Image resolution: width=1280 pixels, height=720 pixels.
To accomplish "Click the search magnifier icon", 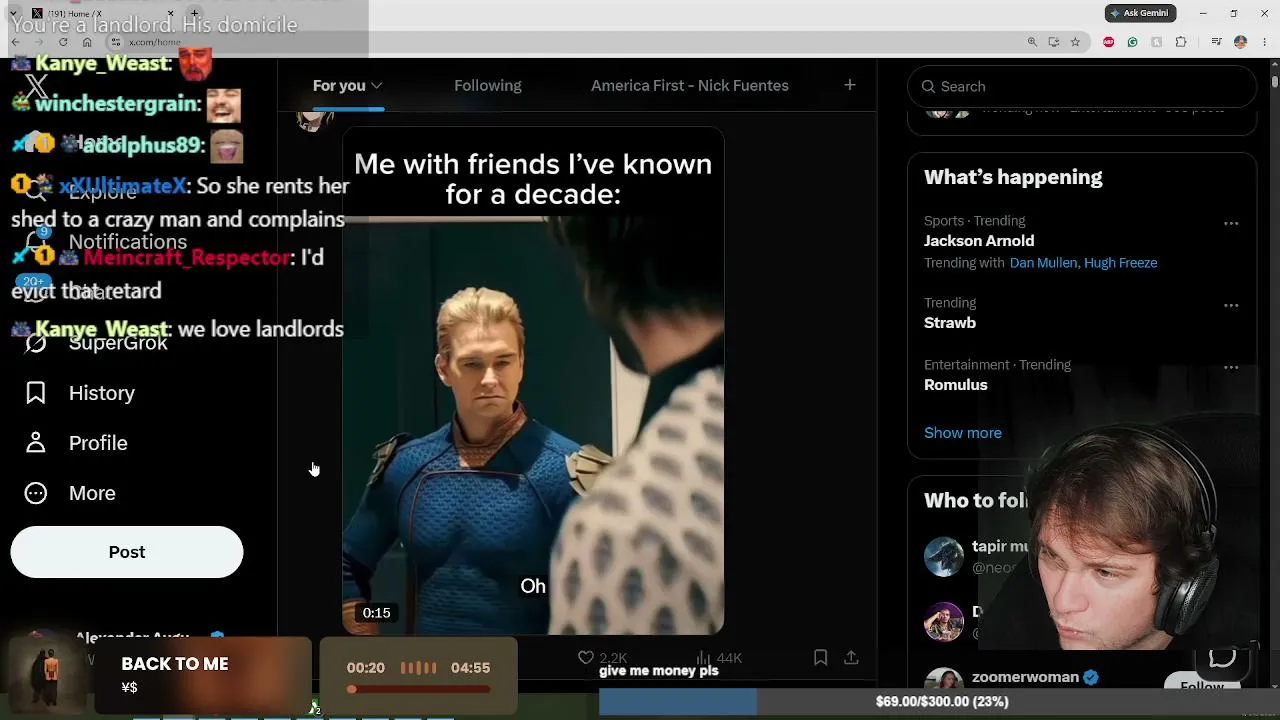I will click(x=928, y=87).
